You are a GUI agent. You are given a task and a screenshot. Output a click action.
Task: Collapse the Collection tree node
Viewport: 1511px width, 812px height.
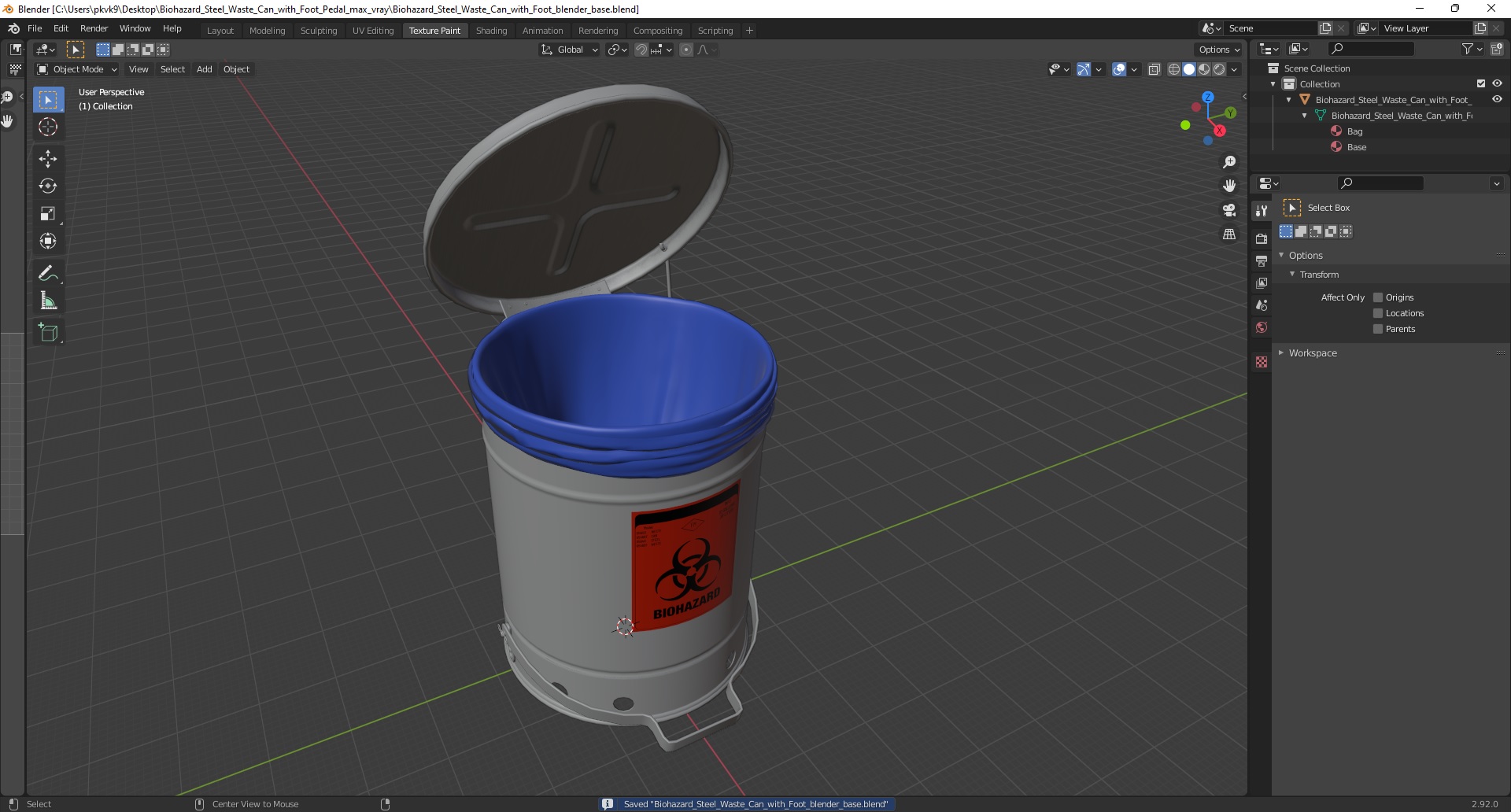point(1273,84)
